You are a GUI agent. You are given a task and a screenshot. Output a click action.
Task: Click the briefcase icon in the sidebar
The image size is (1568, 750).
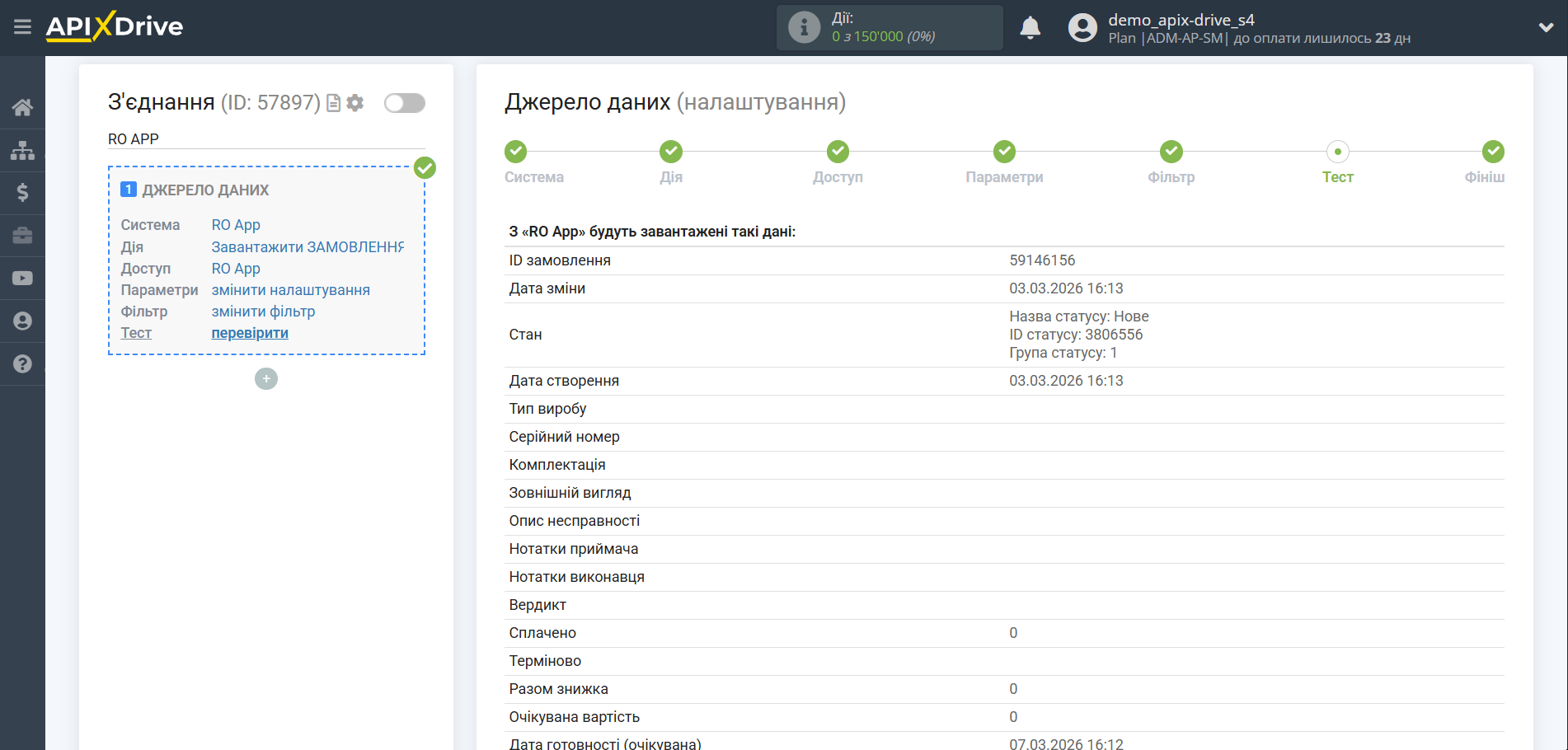(x=22, y=236)
